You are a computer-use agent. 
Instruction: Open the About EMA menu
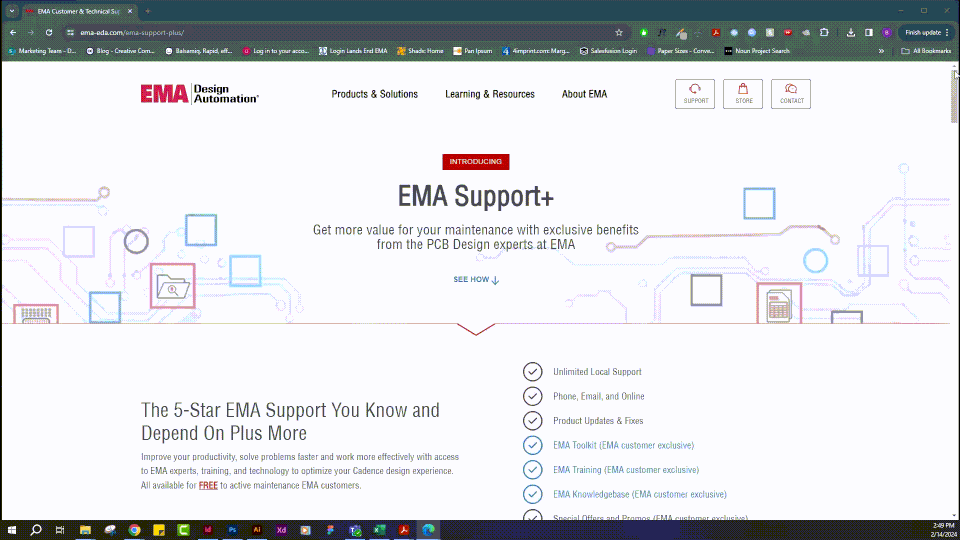pyautogui.click(x=585, y=94)
